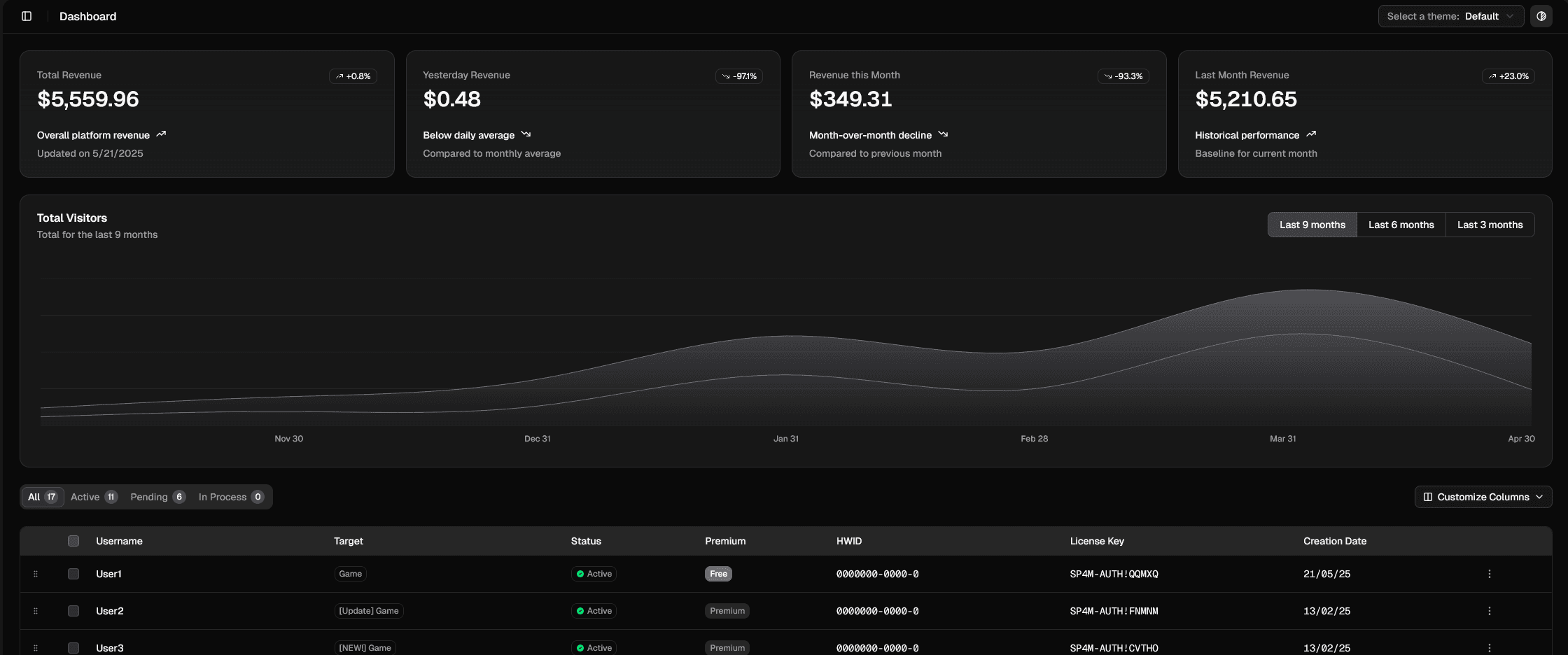Click the +0.8% trend badge
The width and height of the screenshot is (1568, 655).
click(x=353, y=76)
